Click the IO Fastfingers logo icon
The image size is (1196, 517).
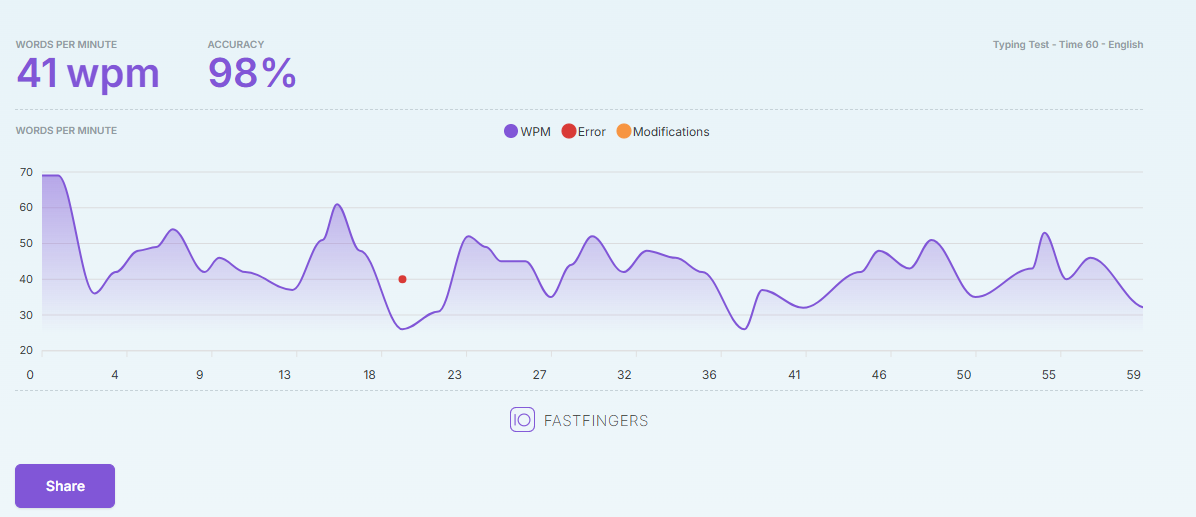522,420
